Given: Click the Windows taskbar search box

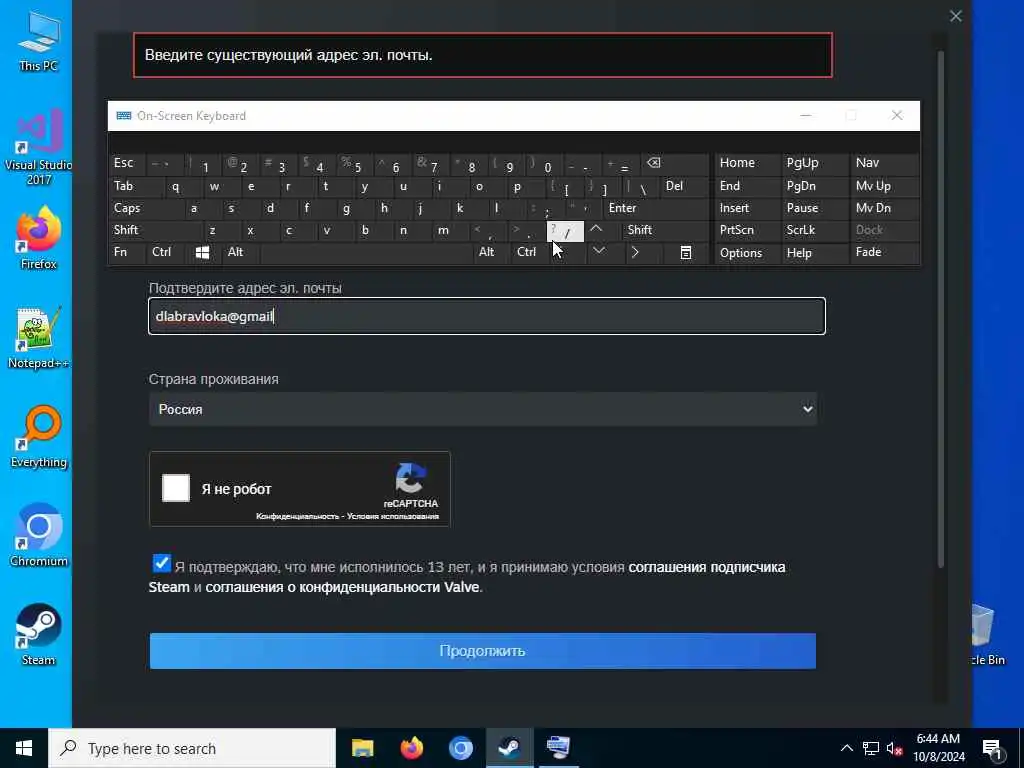Looking at the screenshot, I should [x=192, y=748].
